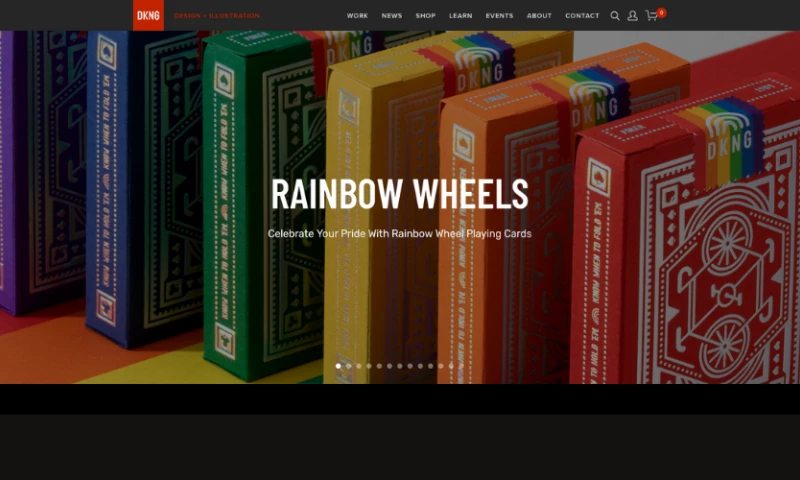Select the third carousel slide dot
This screenshot has height=480, width=800.
tap(359, 366)
